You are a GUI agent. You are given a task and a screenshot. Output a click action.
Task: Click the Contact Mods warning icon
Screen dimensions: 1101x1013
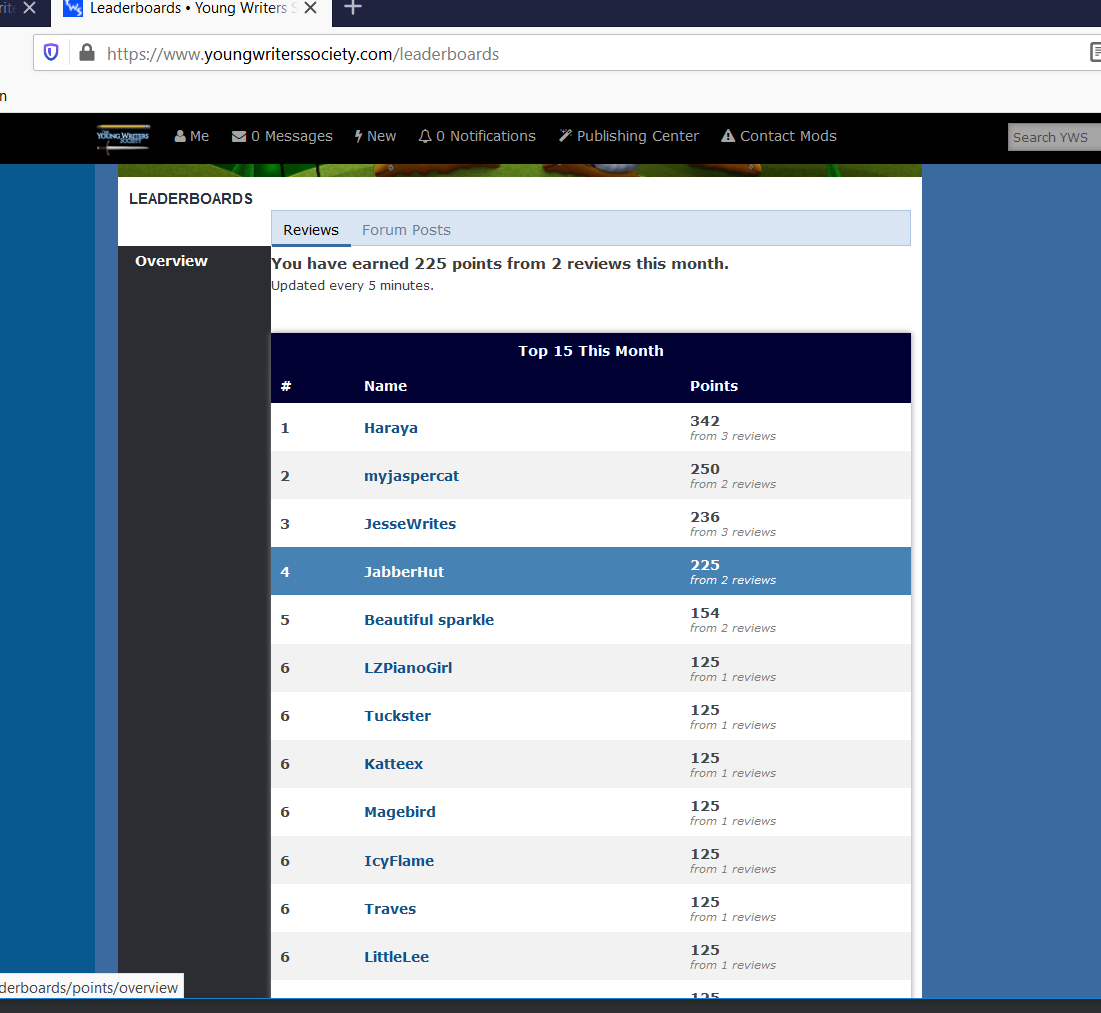click(x=728, y=135)
